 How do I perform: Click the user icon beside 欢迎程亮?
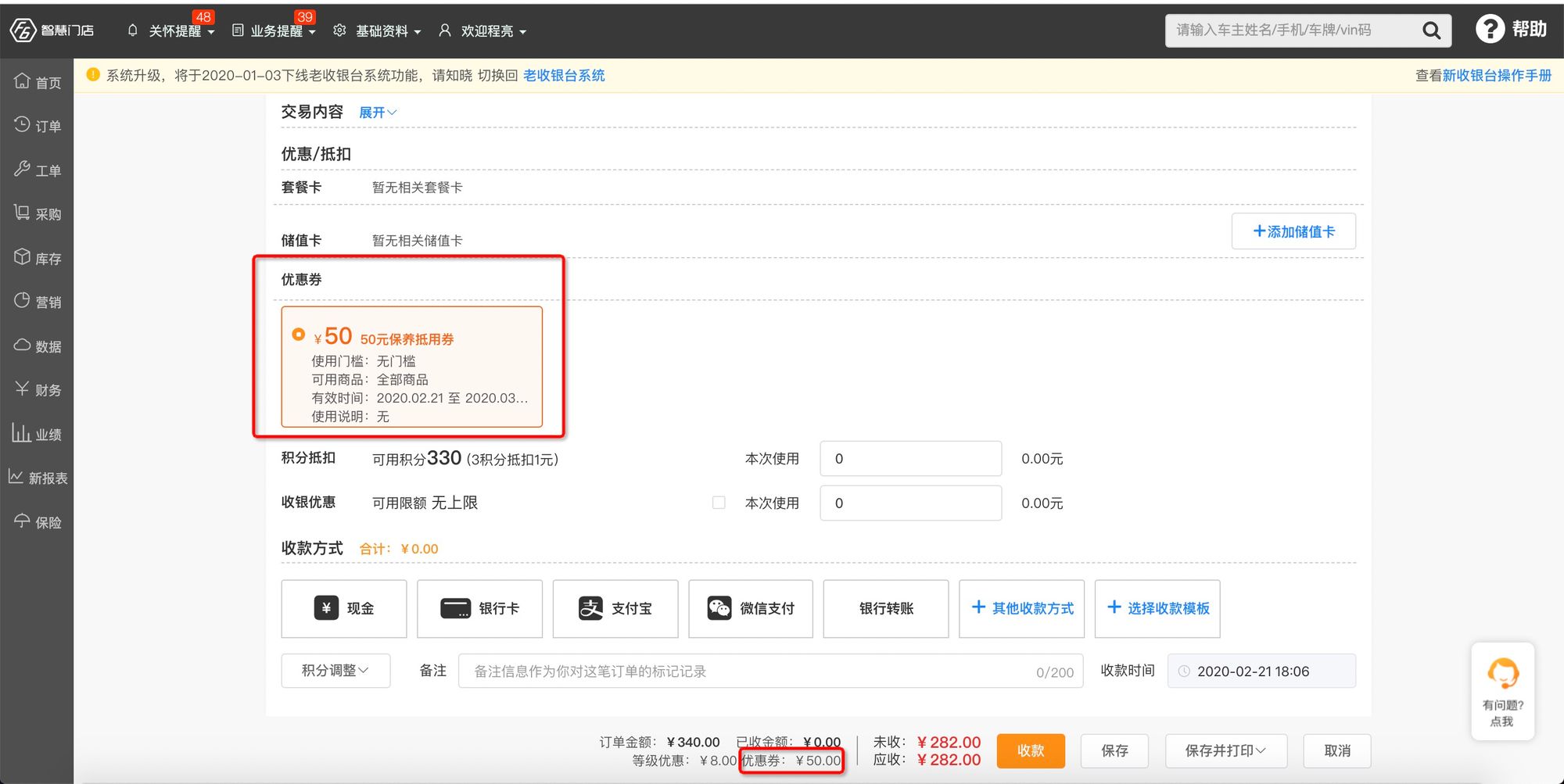[x=445, y=30]
